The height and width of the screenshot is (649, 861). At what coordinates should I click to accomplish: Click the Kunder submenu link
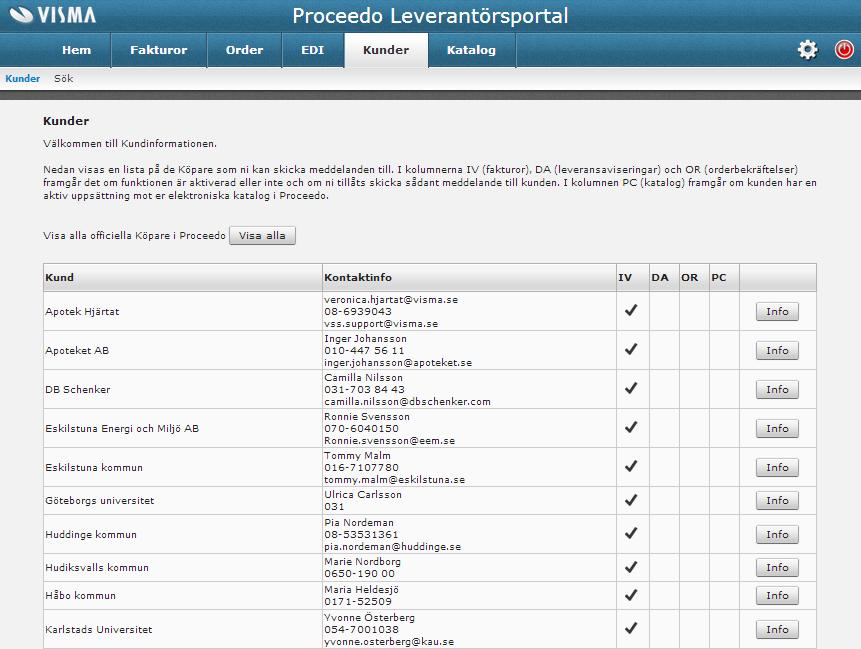(x=23, y=79)
